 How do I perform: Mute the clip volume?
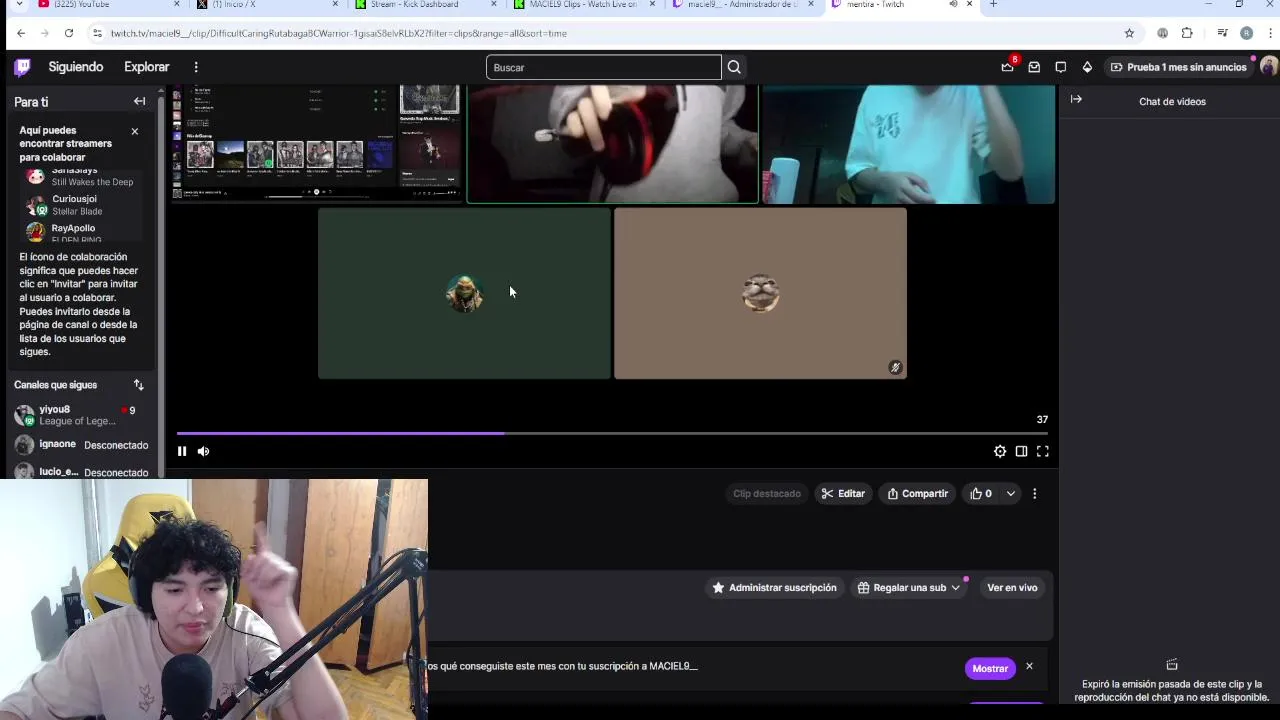tap(203, 451)
